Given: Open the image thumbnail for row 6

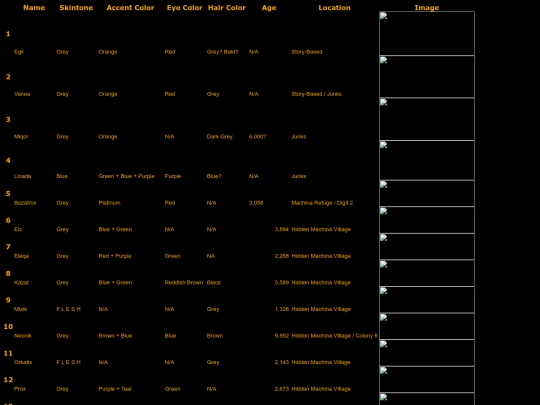Looking at the screenshot, I should click(427, 220).
